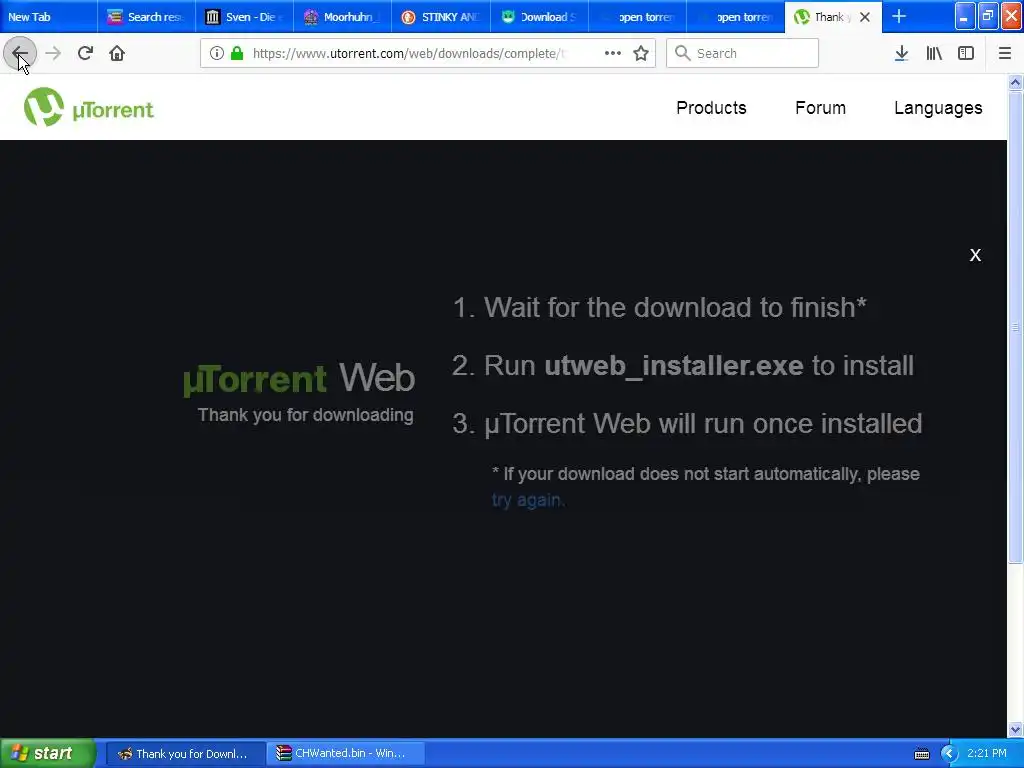Open the Firefox home page icon
The height and width of the screenshot is (768, 1024).
point(117,53)
